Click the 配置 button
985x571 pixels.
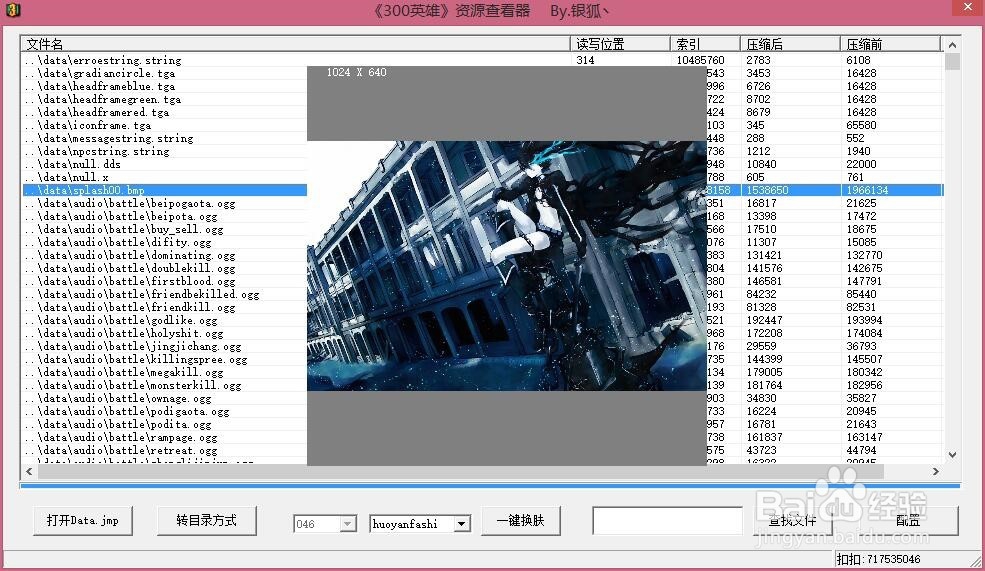(908, 521)
